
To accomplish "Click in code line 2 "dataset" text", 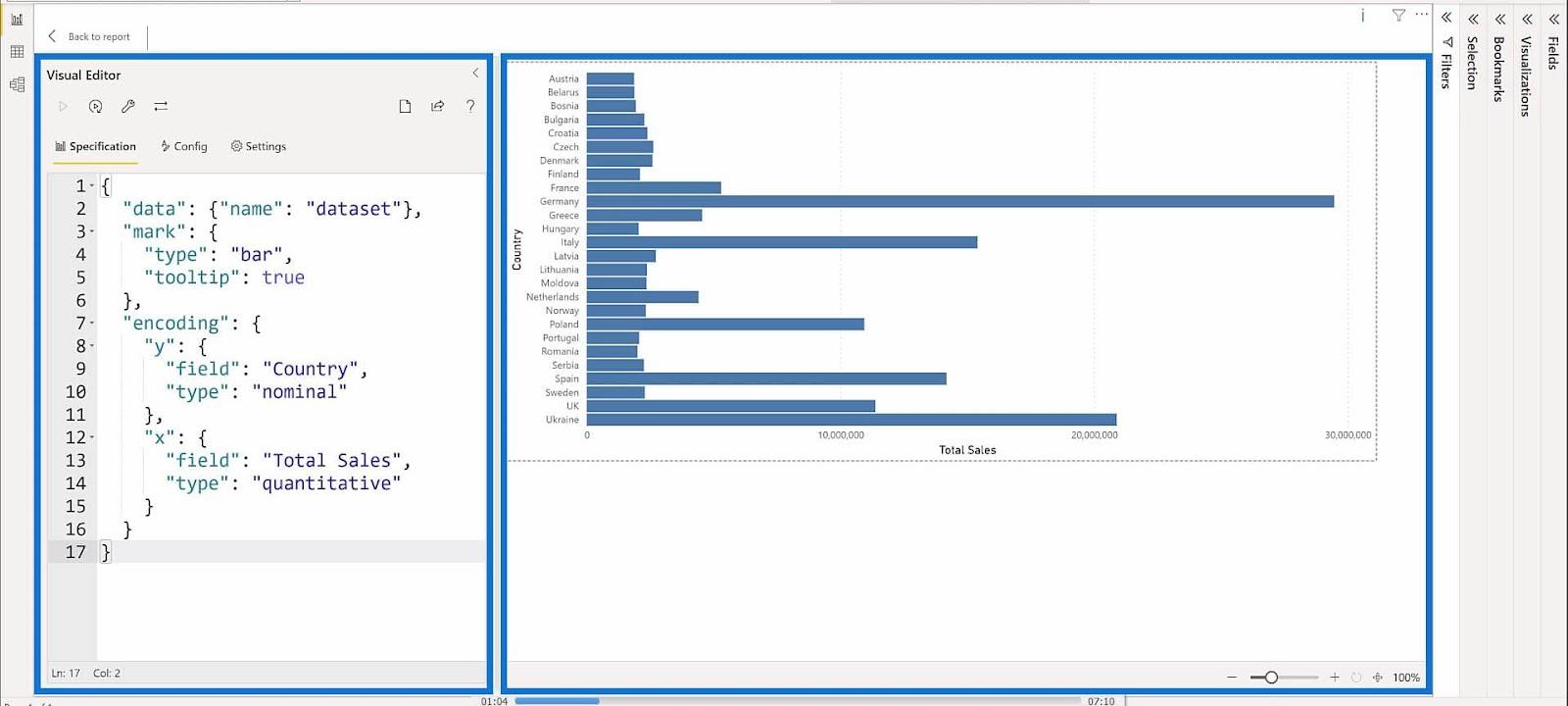I will click(354, 209).
